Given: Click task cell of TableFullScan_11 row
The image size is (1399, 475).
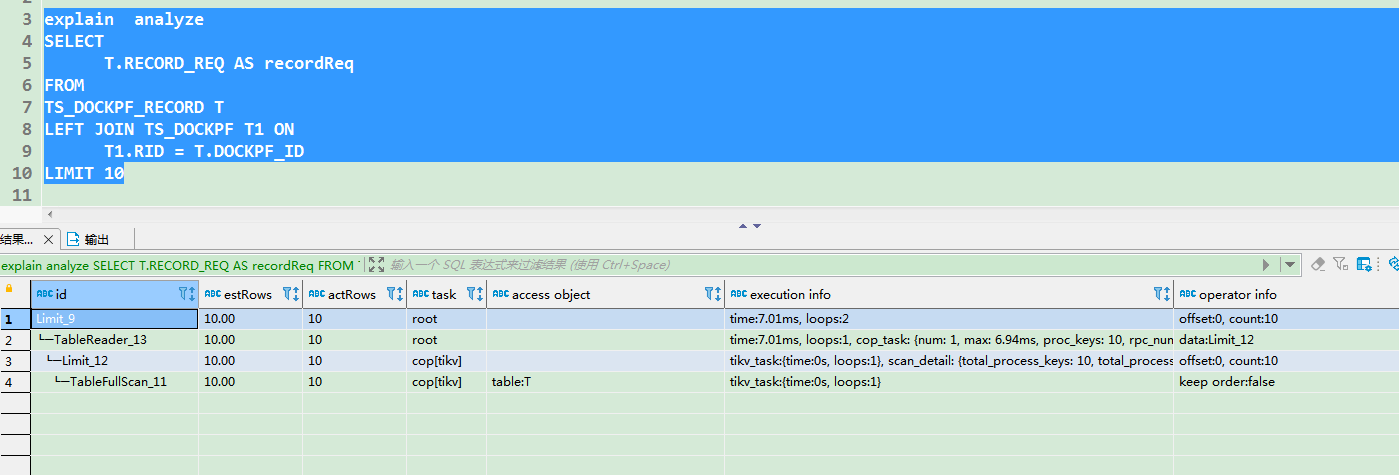Looking at the screenshot, I should coord(446,382).
